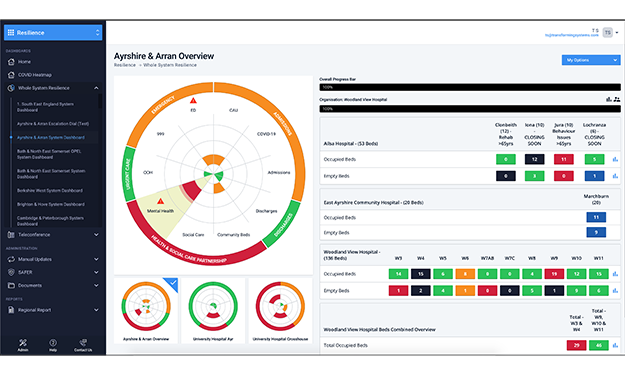This screenshot has height=375, width=625.
Task: Click the bar chart icon beside Organisation bar
Action: (x=609, y=99)
